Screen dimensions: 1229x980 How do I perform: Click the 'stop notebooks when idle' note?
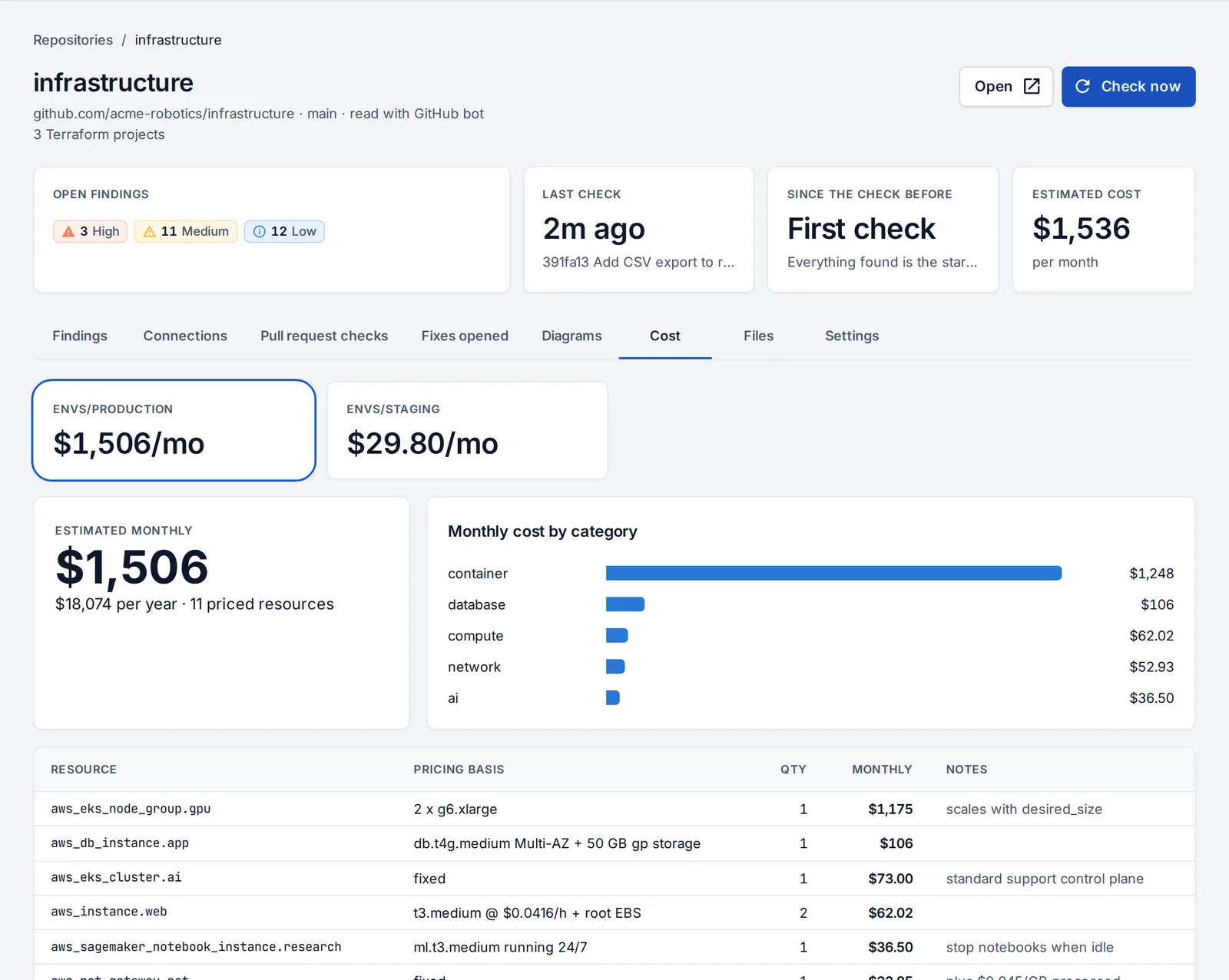click(1029, 947)
